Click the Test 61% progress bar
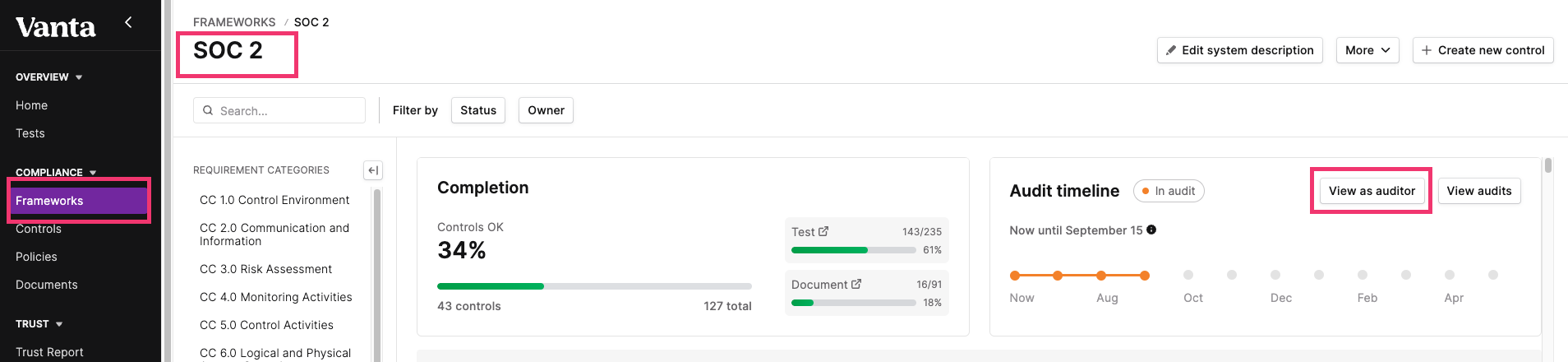This screenshot has height=362, width=1568. (854, 250)
